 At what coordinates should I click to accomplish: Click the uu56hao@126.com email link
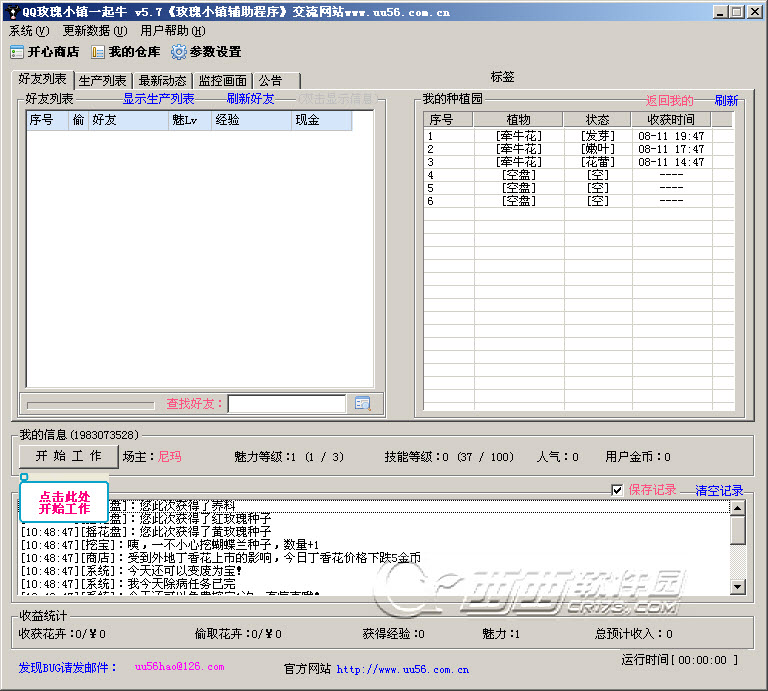click(x=179, y=667)
